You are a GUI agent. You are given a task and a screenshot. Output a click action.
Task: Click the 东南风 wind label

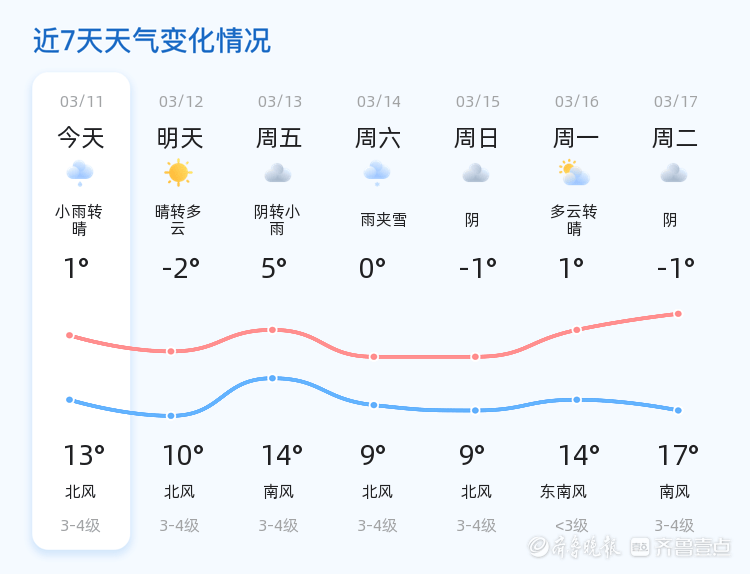coord(564,491)
